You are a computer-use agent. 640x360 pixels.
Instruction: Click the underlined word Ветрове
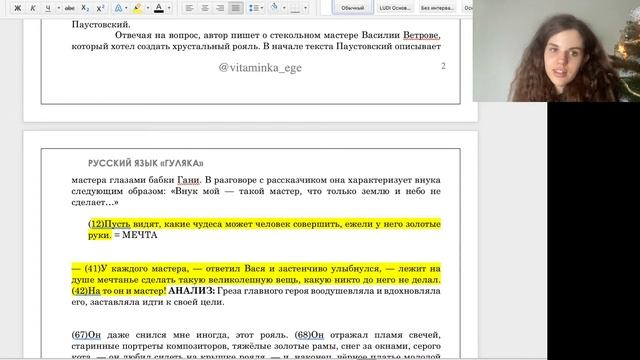click(422, 36)
